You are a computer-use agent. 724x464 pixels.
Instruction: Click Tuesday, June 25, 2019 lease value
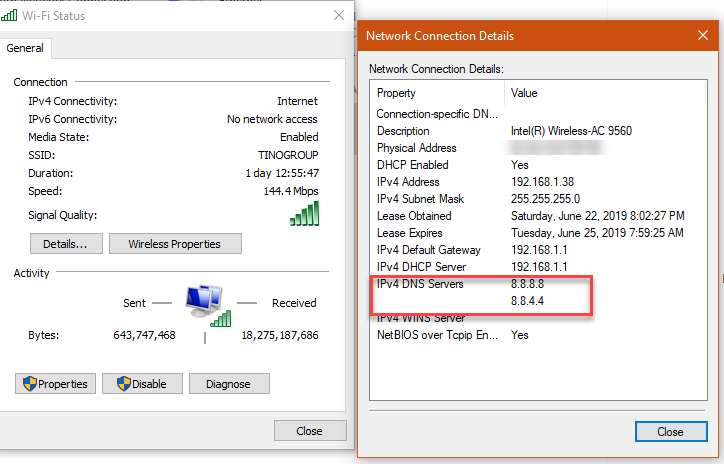tap(597, 233)
